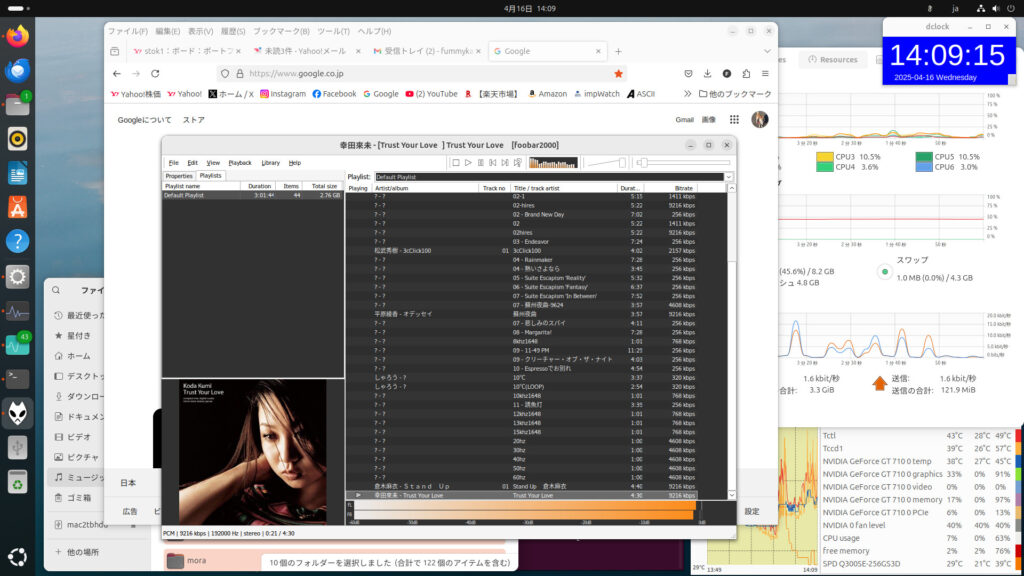
Task: Open the Gmail link on Google page
Action: coord(684,119)
